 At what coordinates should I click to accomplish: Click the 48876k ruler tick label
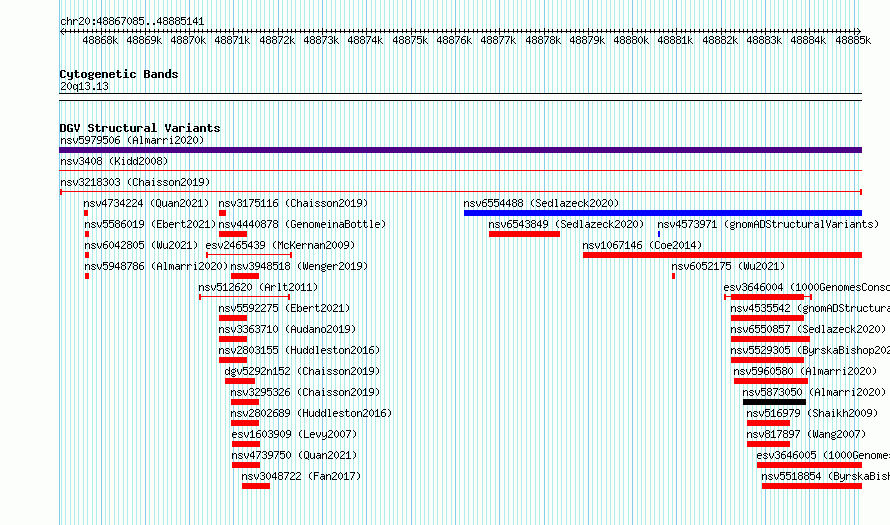point(454,40)
